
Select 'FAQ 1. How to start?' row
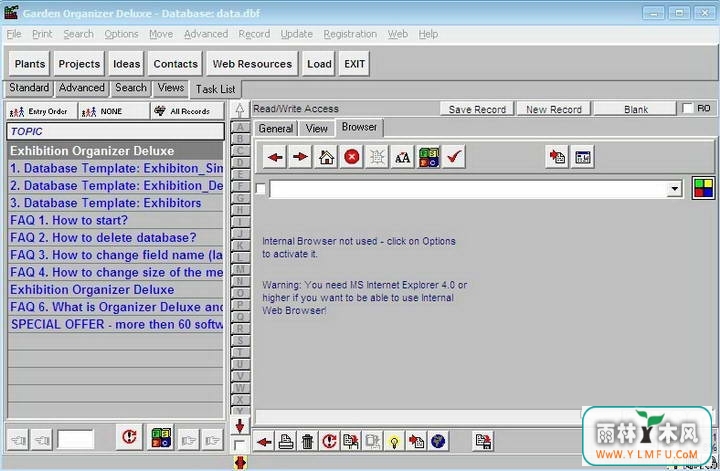(116, 220)
